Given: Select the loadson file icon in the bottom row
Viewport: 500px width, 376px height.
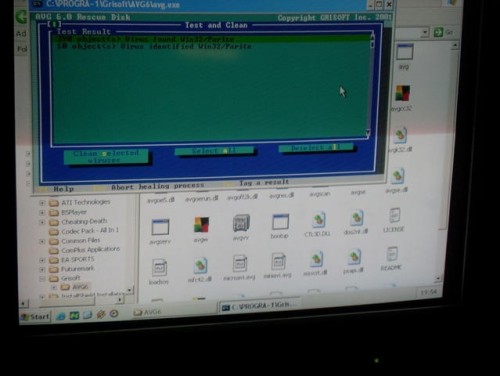Looking at the screenshot, I should click(x=159, y=268).
